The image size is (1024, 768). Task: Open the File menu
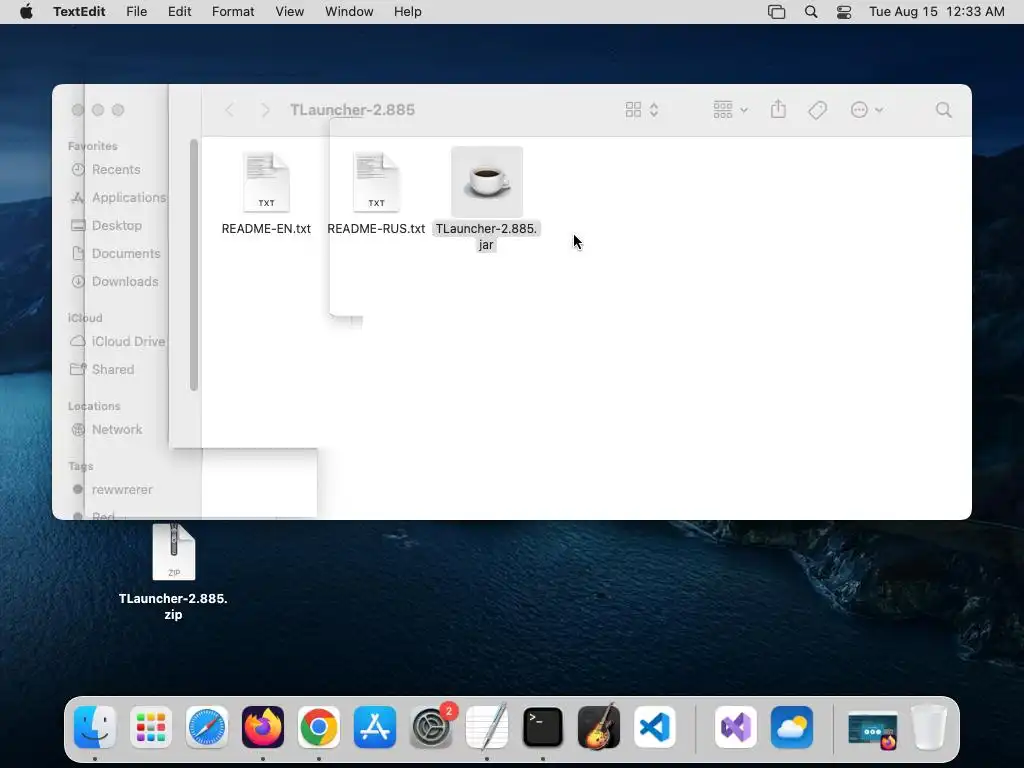coord(136,12)
